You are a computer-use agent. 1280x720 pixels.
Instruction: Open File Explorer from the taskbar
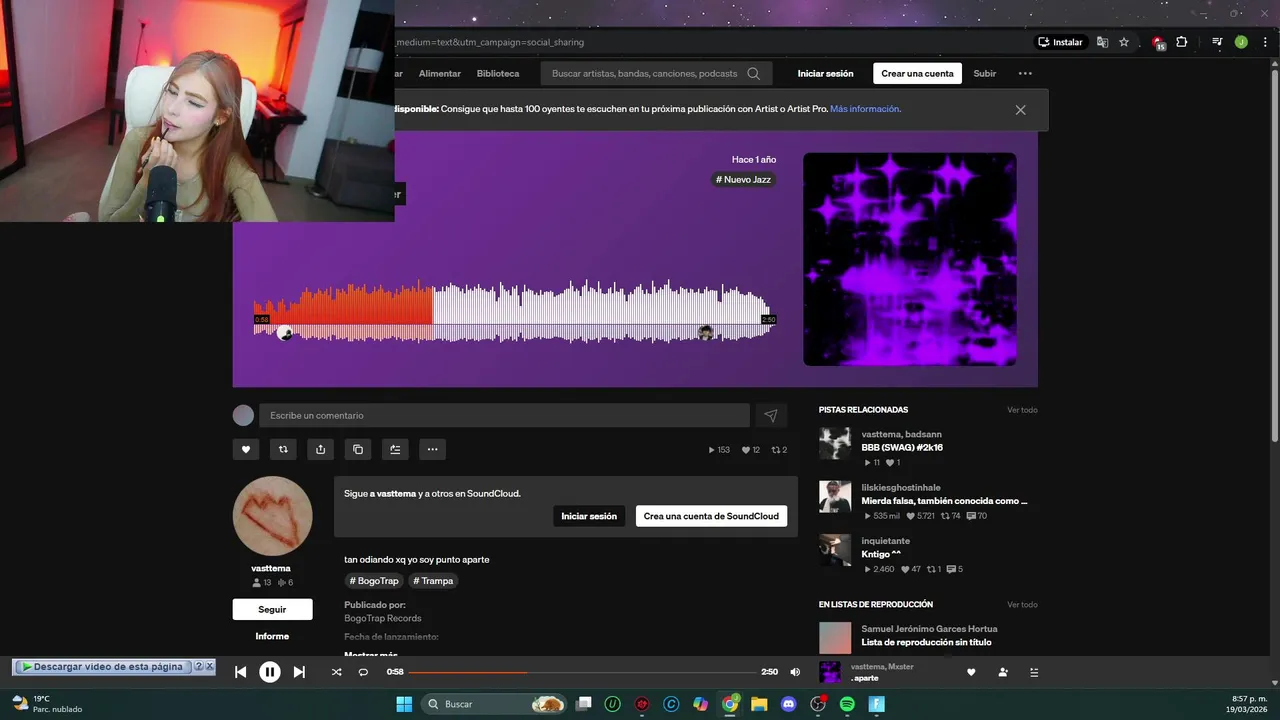point(759,704)
